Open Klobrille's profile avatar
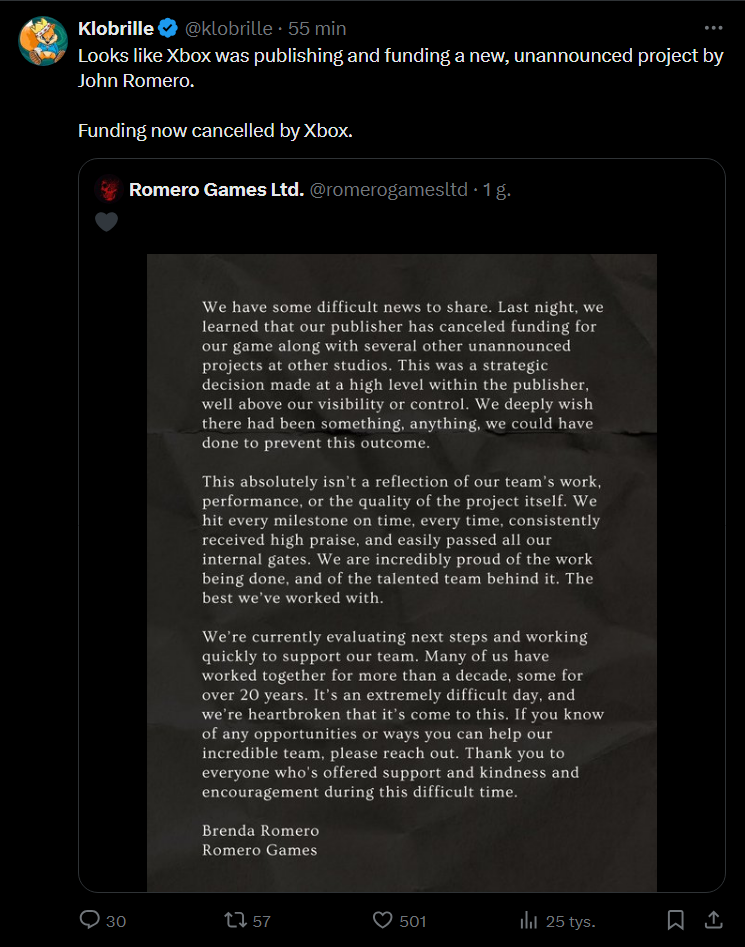This screenshot has height=947, width=745. coord(43,41)
